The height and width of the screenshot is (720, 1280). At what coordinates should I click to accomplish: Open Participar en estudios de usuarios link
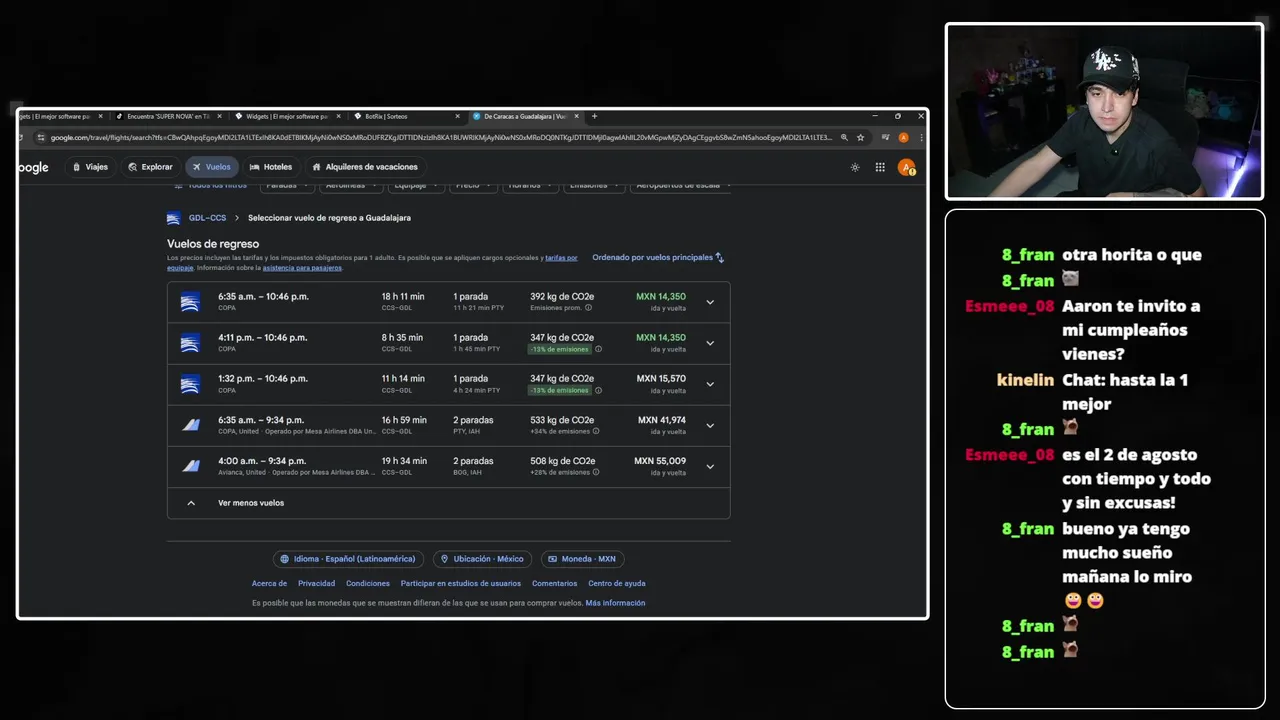click(x=460, y=583)
